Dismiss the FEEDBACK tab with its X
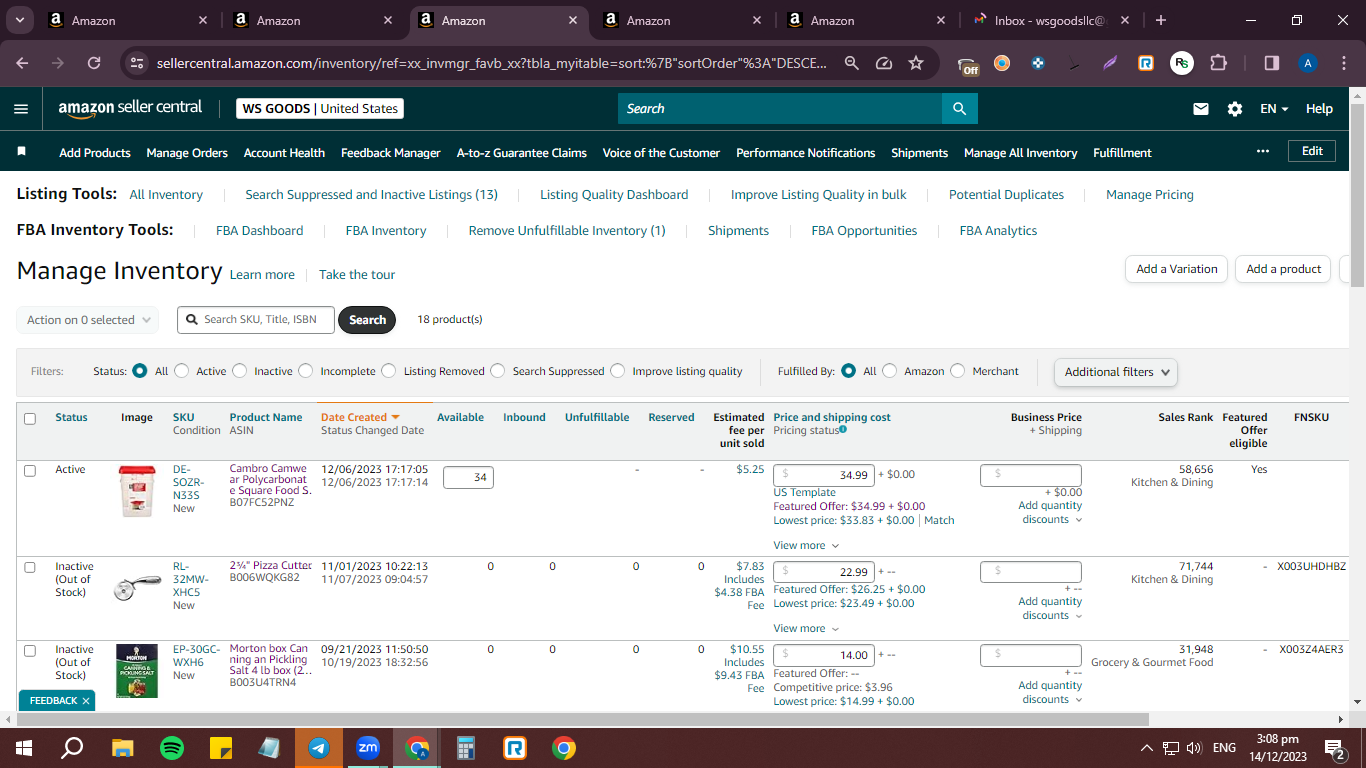Viewport: 1366px width, 768px height. tap(86, 701)
